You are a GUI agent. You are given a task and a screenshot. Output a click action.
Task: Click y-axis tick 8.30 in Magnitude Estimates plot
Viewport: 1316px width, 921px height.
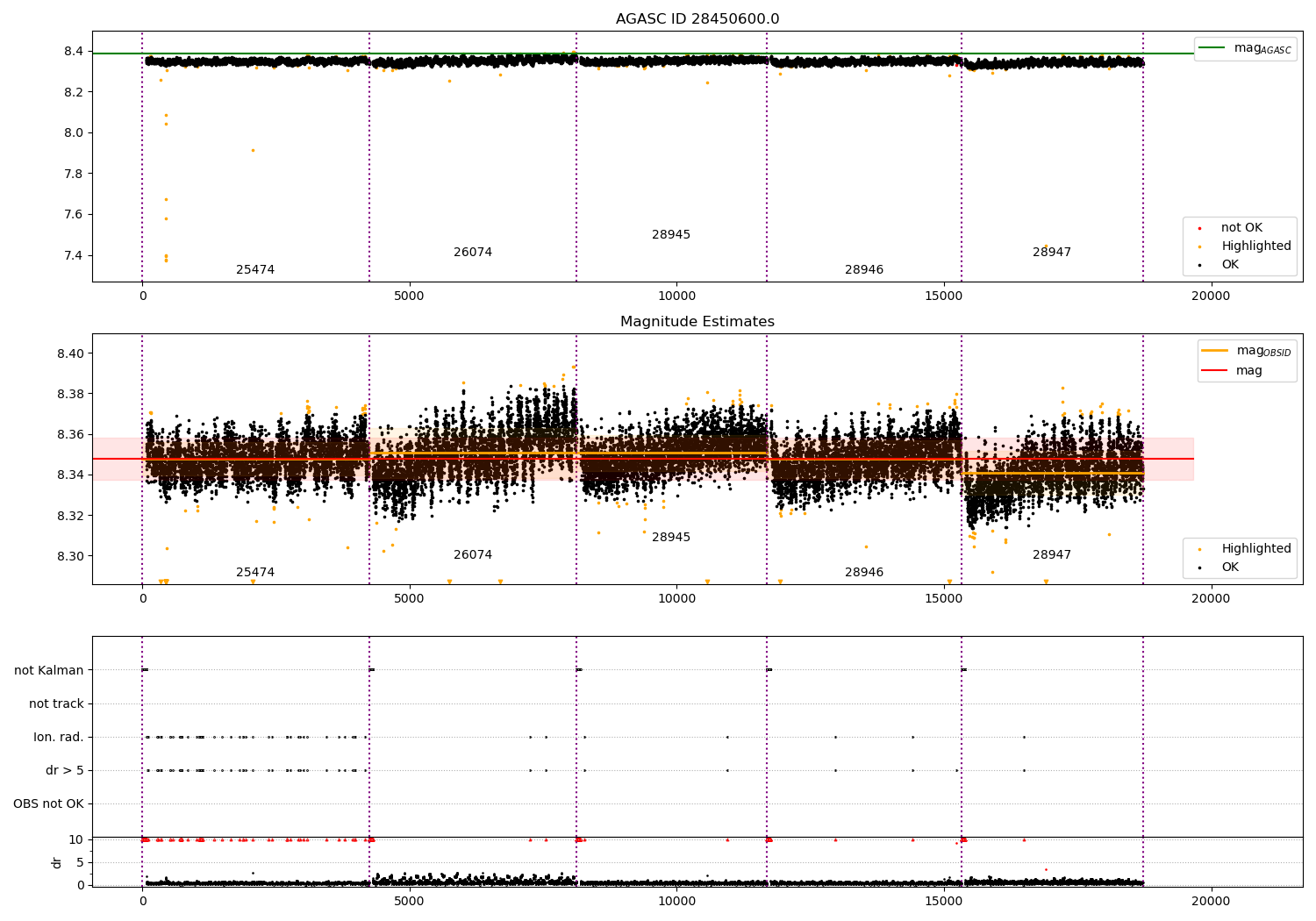click(x=70, y=556)
